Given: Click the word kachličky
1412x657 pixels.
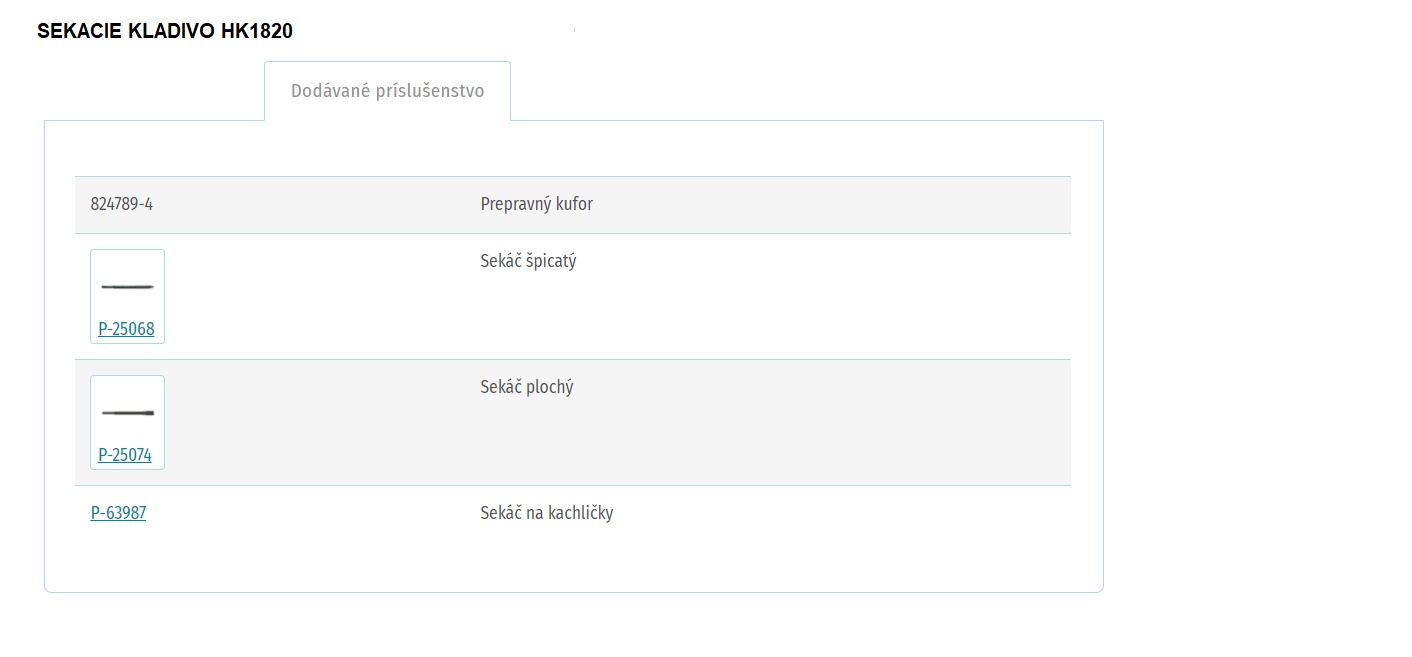Looking at the screenshot, I should 581,513.
